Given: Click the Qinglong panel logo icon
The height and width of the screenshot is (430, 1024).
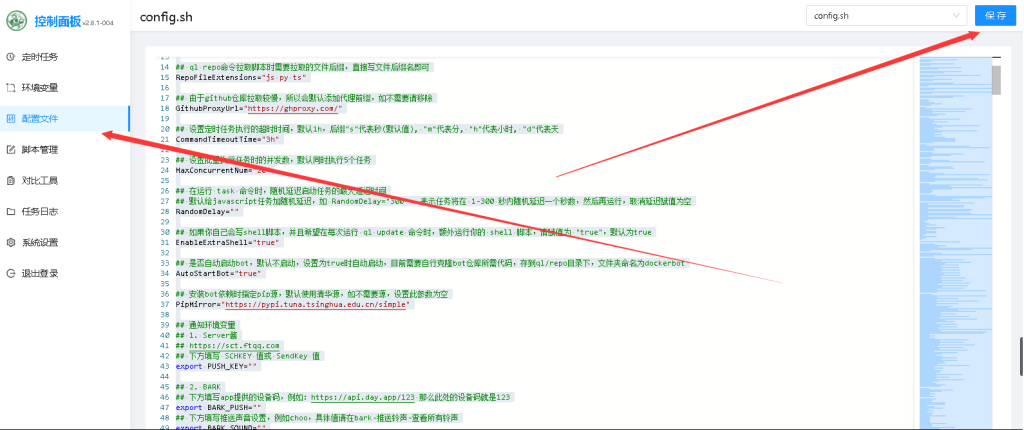Looking at the screenshot, I should pos(16,20).
